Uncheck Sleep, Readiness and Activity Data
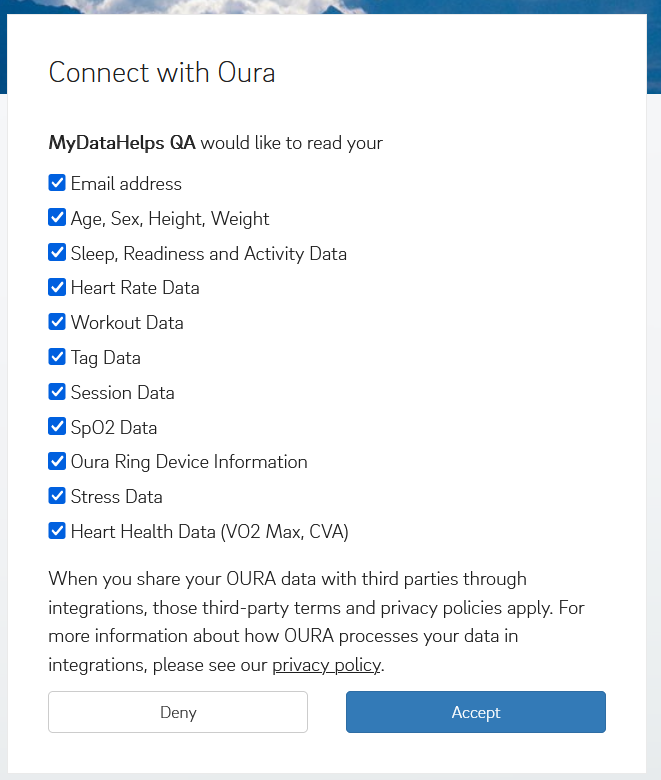661x780 pixels. coord(57,252)
